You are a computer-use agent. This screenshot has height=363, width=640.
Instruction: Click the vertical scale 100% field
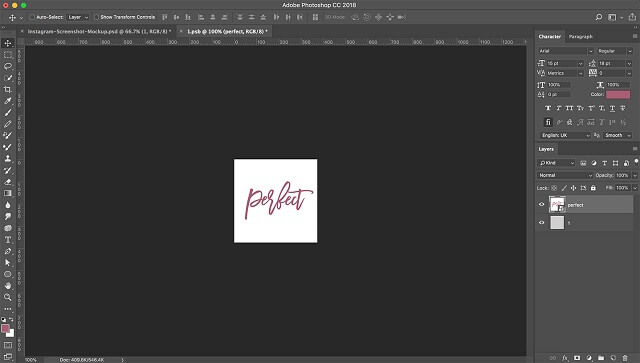pos(559,85)
